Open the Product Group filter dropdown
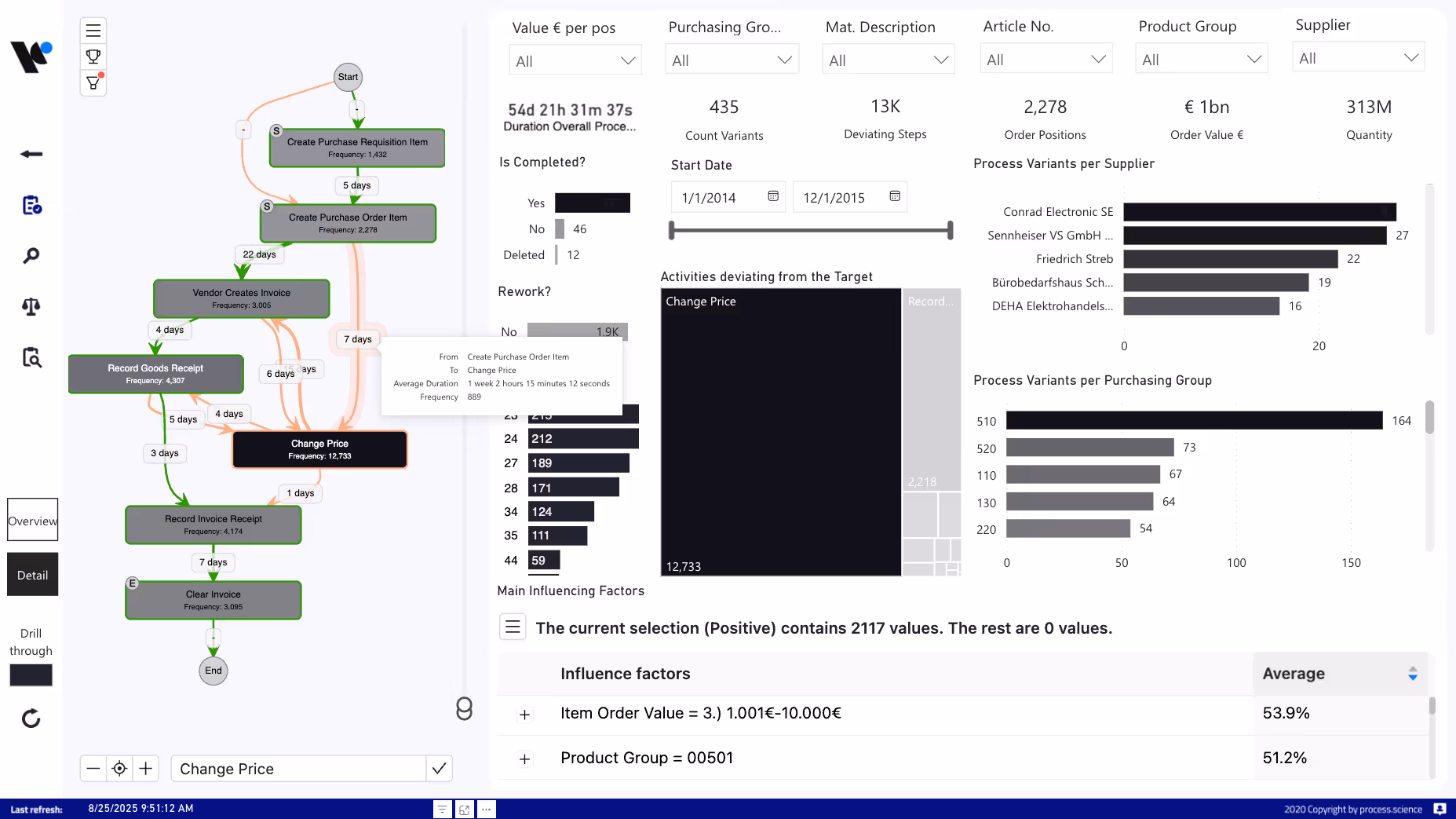Screen dimensions: 1456x819 pos(1201,57)
